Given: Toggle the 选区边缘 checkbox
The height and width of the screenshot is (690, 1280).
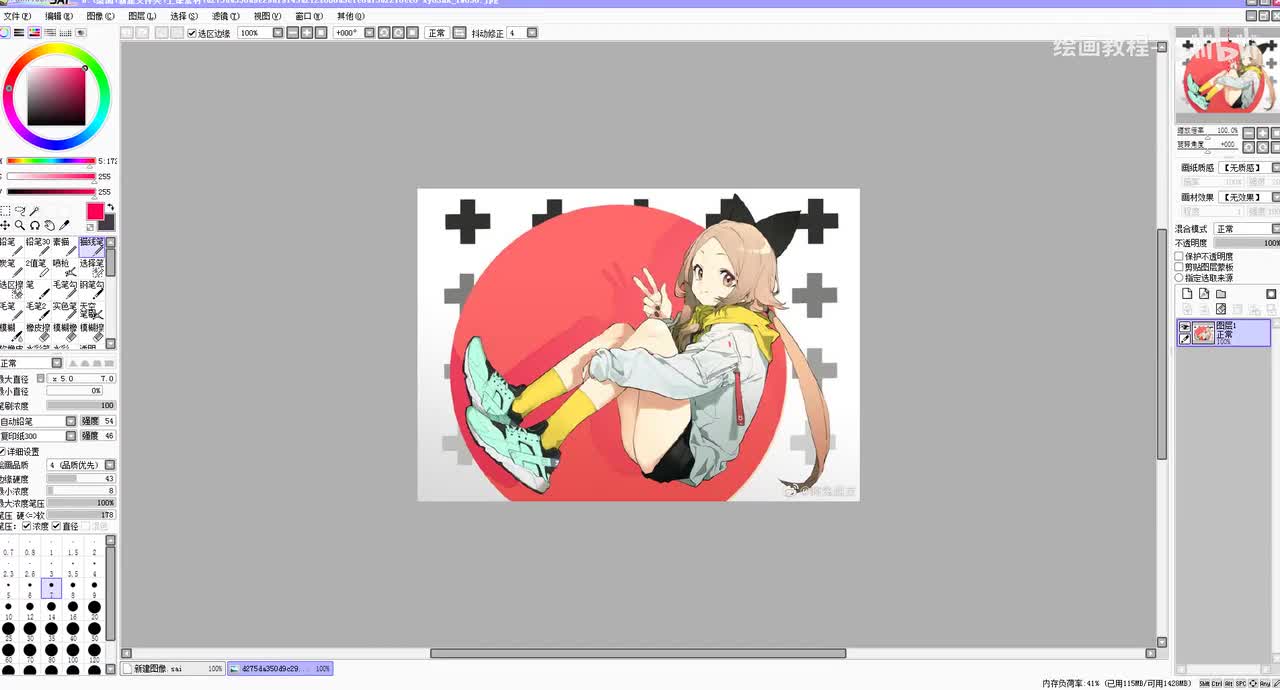Looking at the screenshot, I should (x=192, y=33).
